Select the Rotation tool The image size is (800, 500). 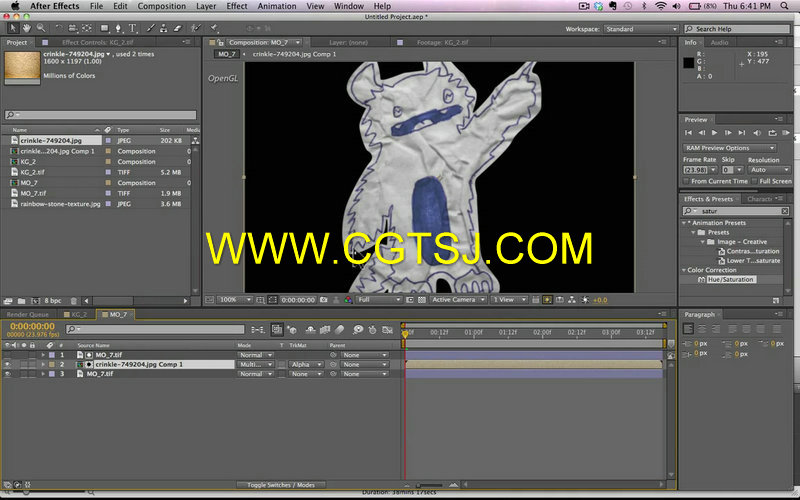click(59, 29)
